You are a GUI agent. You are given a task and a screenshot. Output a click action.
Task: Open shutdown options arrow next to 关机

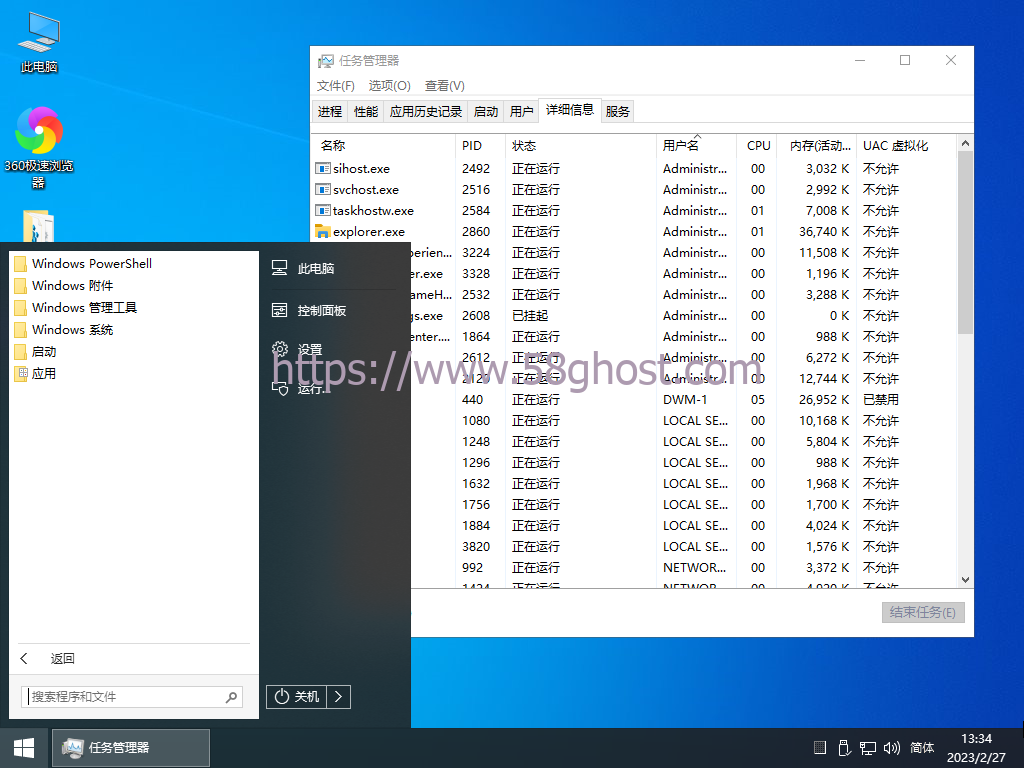339,696
